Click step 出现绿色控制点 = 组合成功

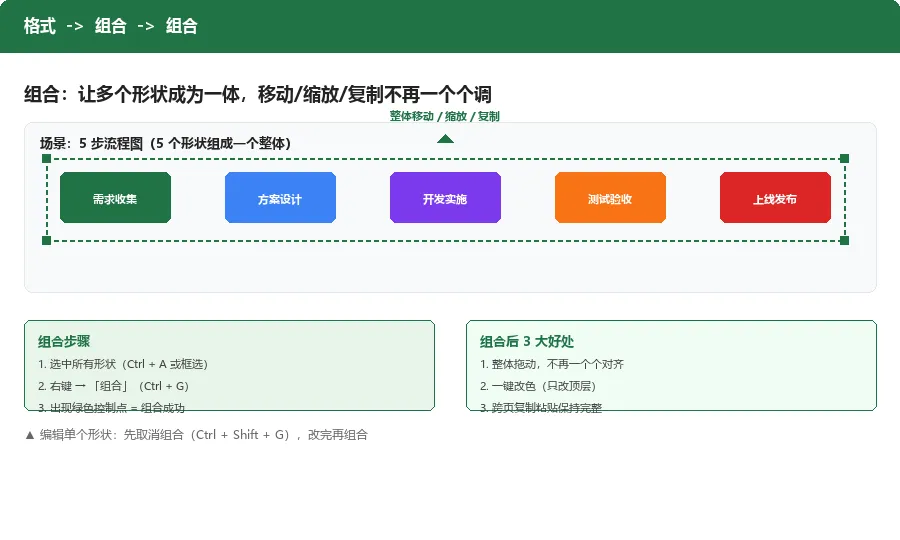pyautogui.click(x=111, y=407)
